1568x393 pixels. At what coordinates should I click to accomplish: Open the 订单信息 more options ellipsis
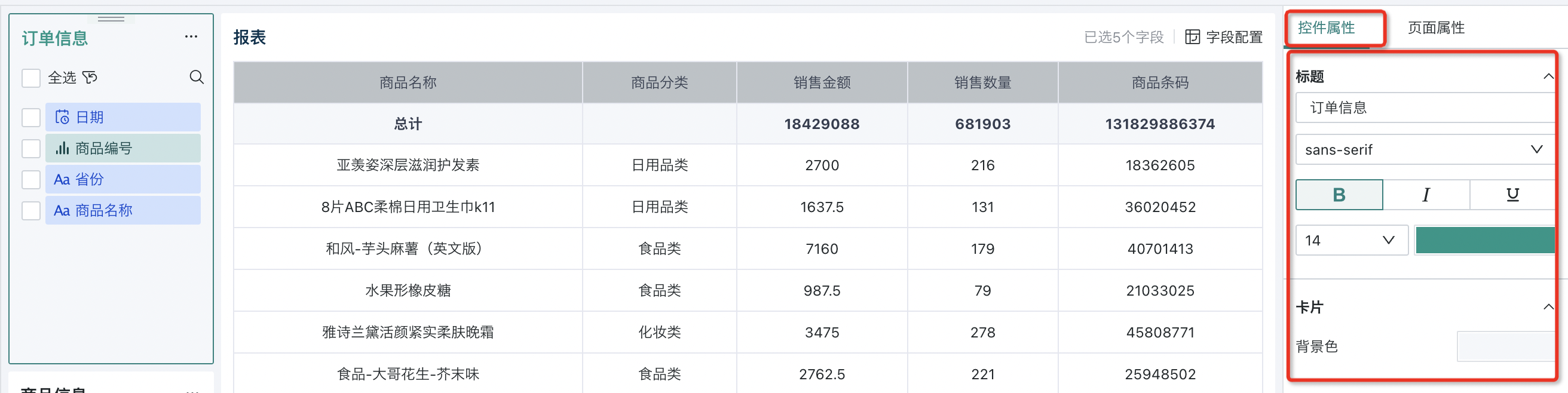point(191,36)
